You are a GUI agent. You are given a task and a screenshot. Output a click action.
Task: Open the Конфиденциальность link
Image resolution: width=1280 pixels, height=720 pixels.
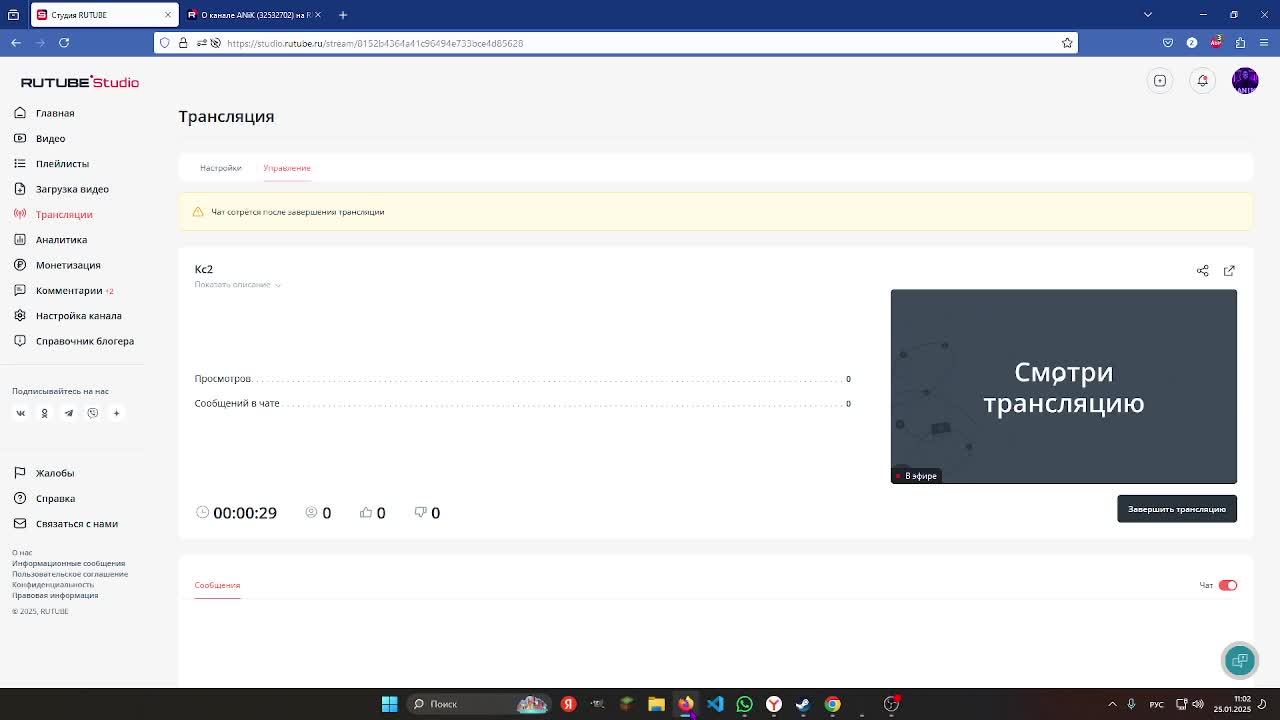click(53, 585)
